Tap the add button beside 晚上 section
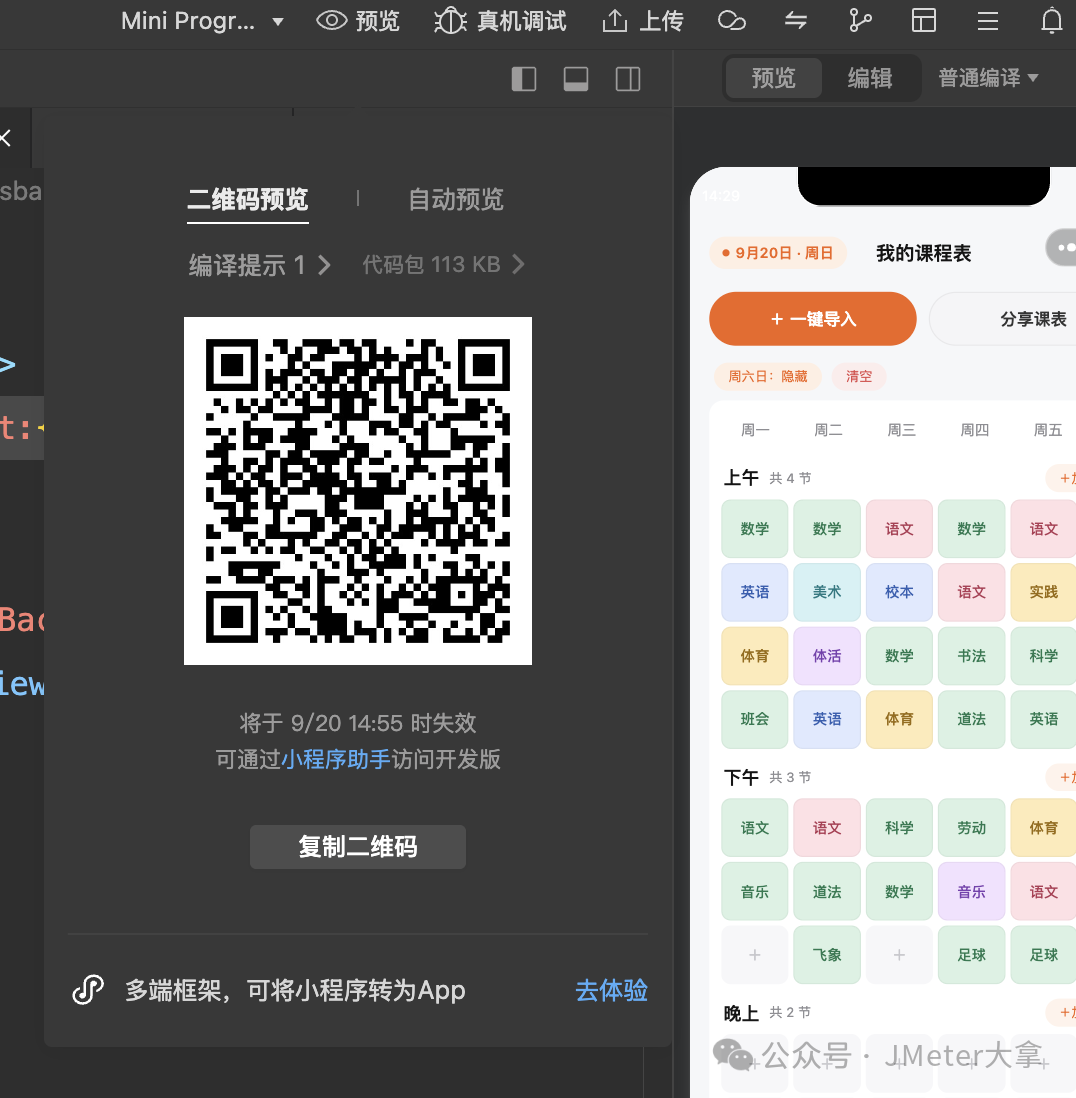This screenshot has width=1076, height=1098. (1062, 1013)
